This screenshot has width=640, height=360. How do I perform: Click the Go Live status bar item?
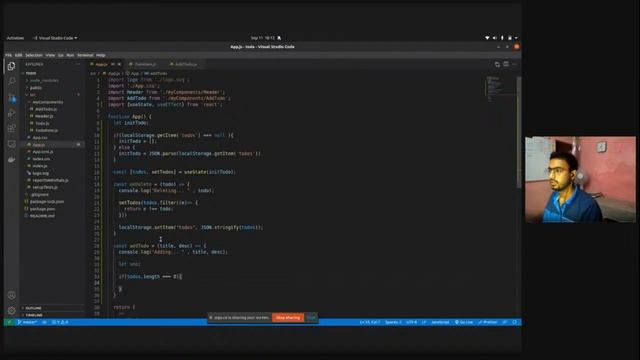[x=464, y=322]
